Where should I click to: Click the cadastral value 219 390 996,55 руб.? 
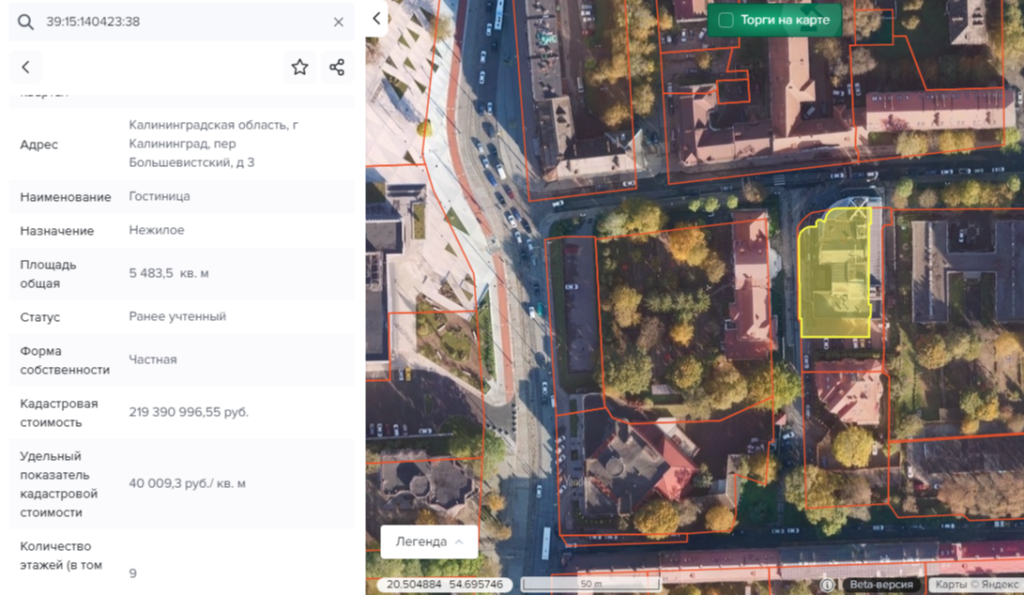click(x=189, y=412)
